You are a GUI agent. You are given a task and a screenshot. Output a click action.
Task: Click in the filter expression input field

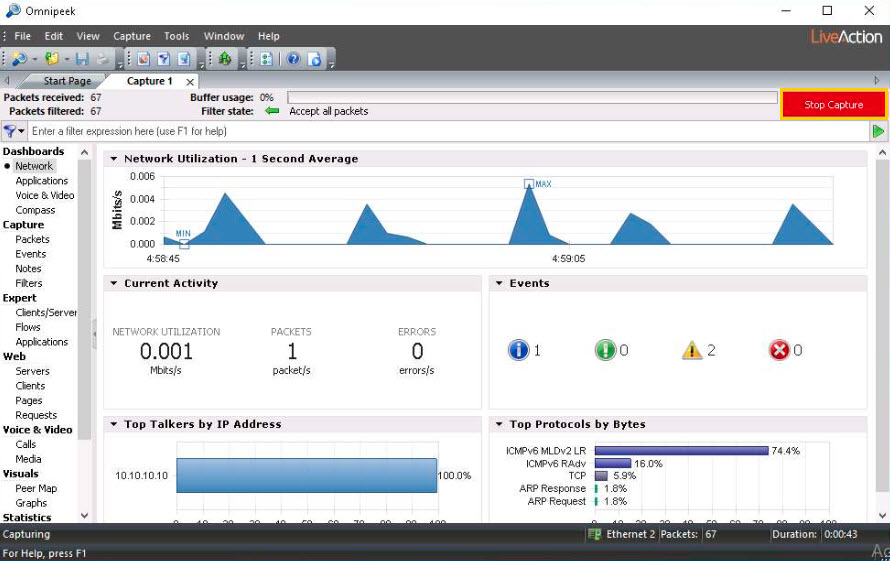click(448, 131)
